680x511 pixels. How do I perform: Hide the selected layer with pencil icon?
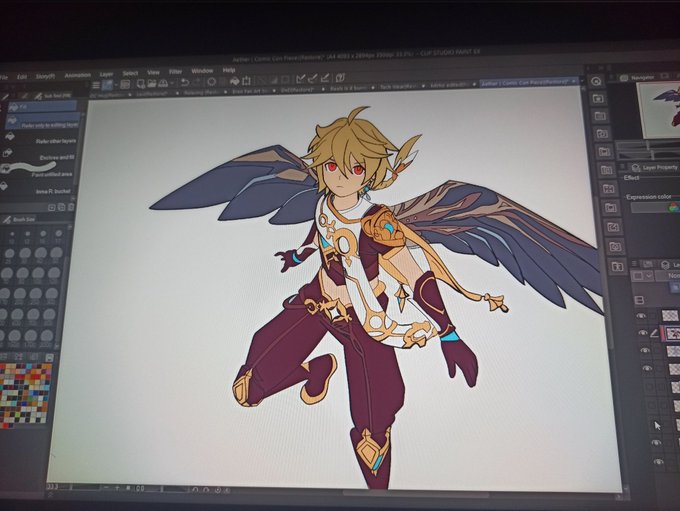[x=643, y=333]
